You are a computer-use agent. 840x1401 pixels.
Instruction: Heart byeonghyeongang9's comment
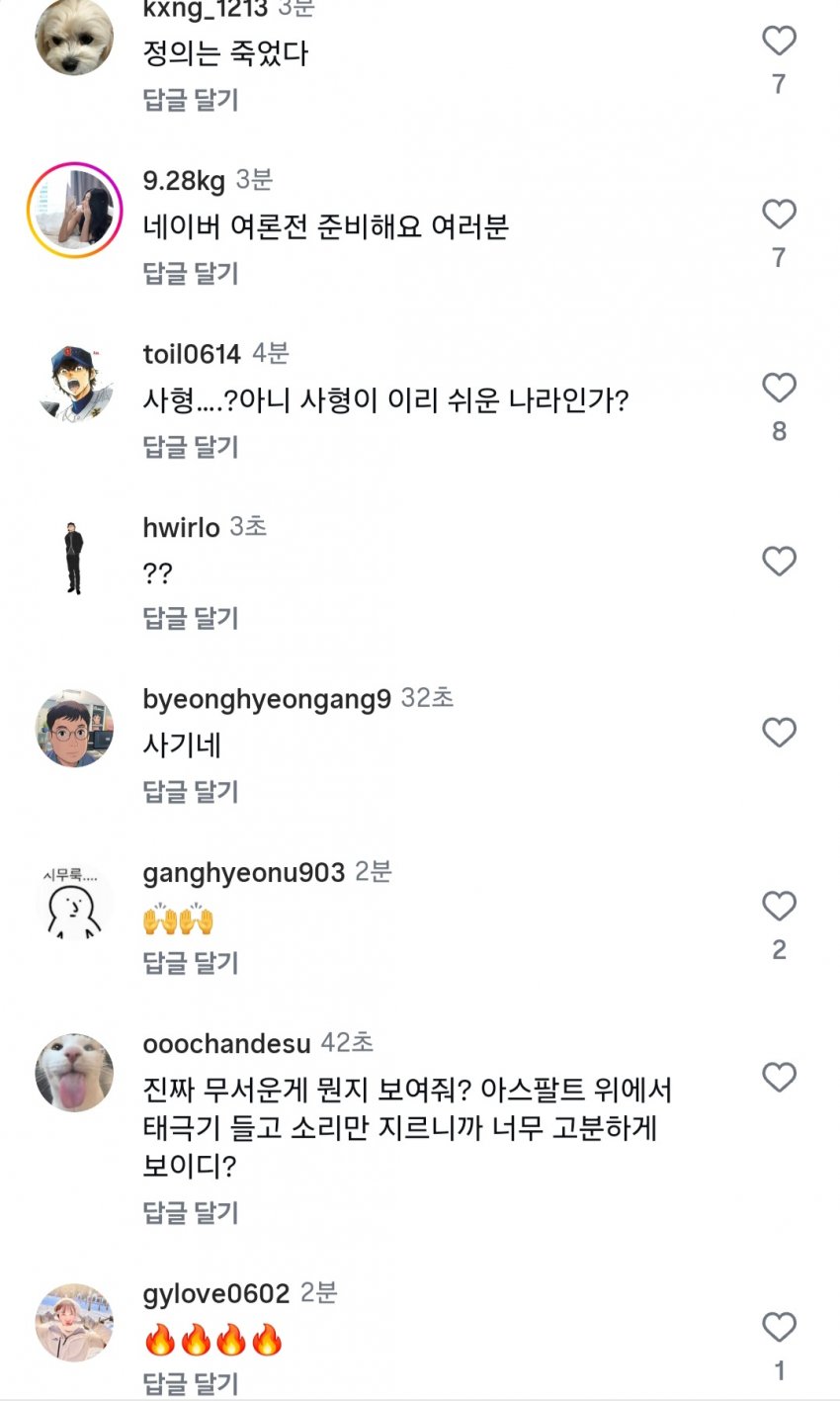pos(779,733)
